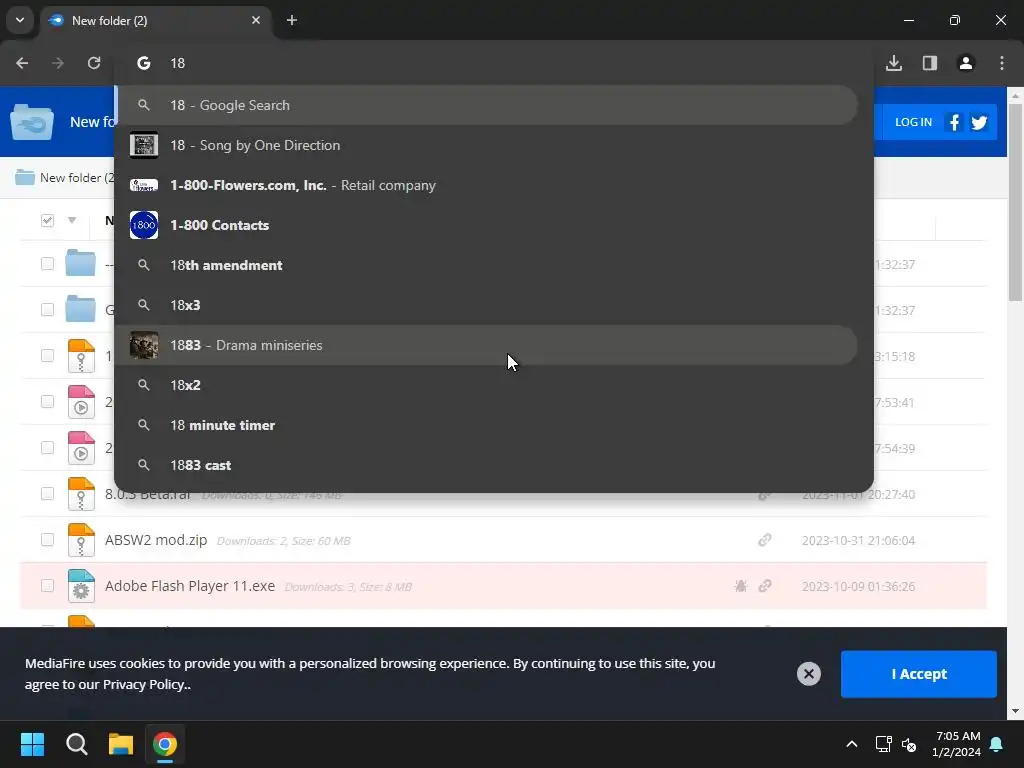Copy link icon for Adobe Flash Player

[x=765, y=586]
